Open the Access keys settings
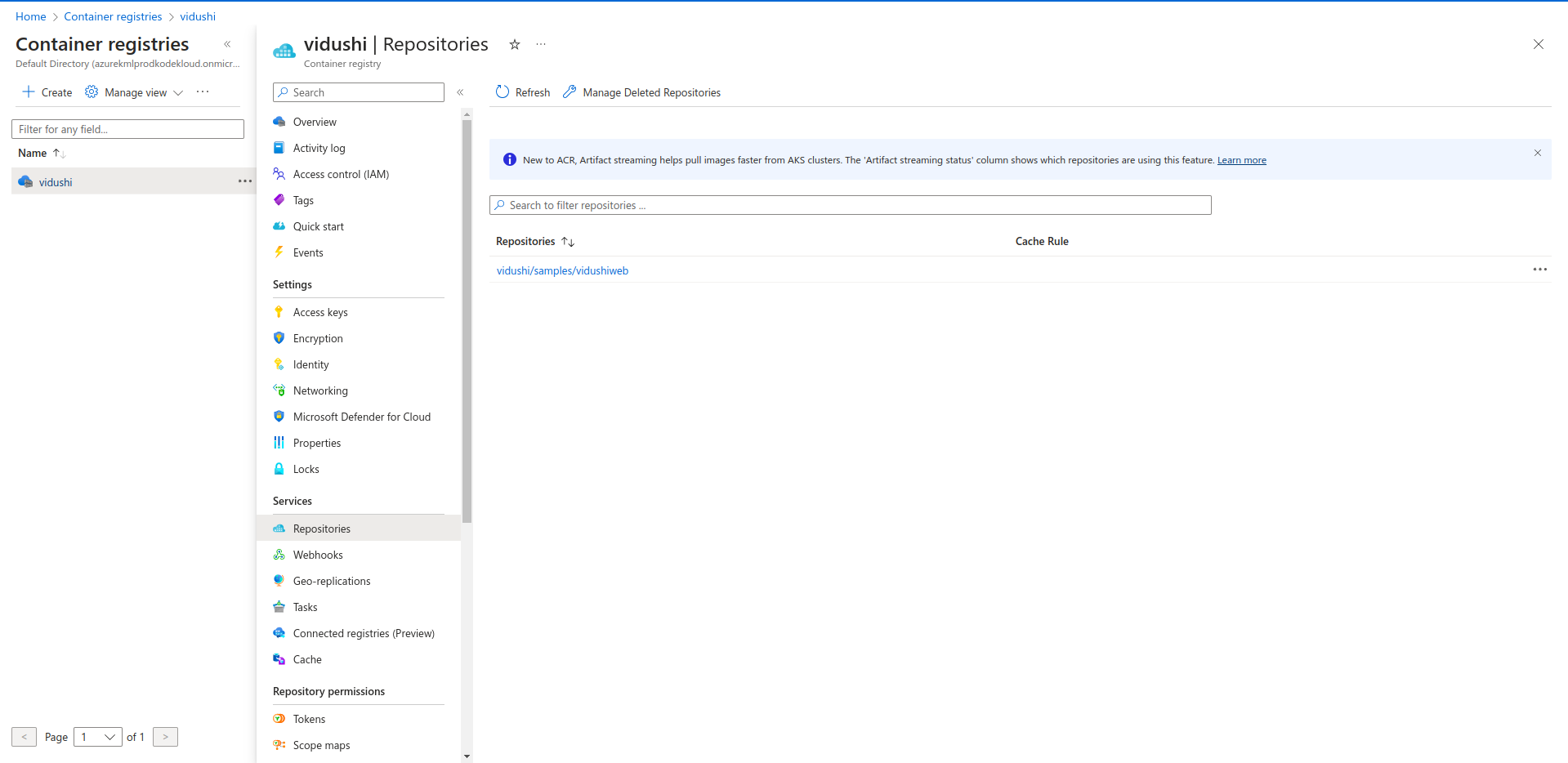 coord(320,312)
